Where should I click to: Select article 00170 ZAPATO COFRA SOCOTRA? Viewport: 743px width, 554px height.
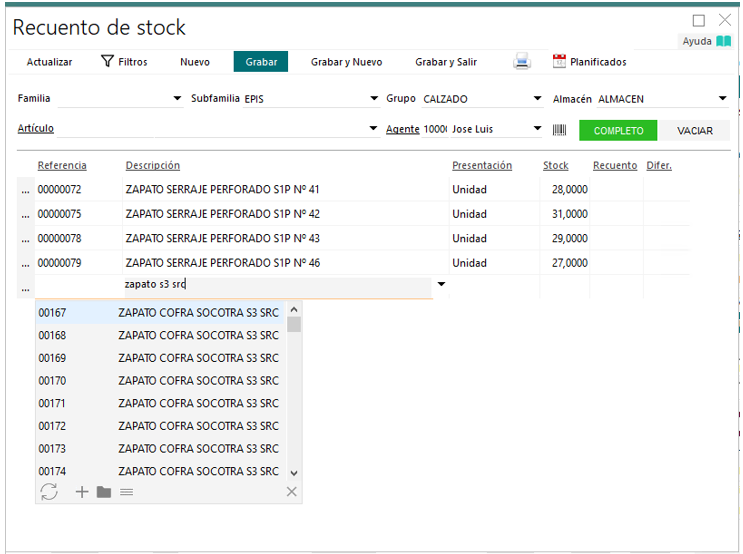[160, 381]
